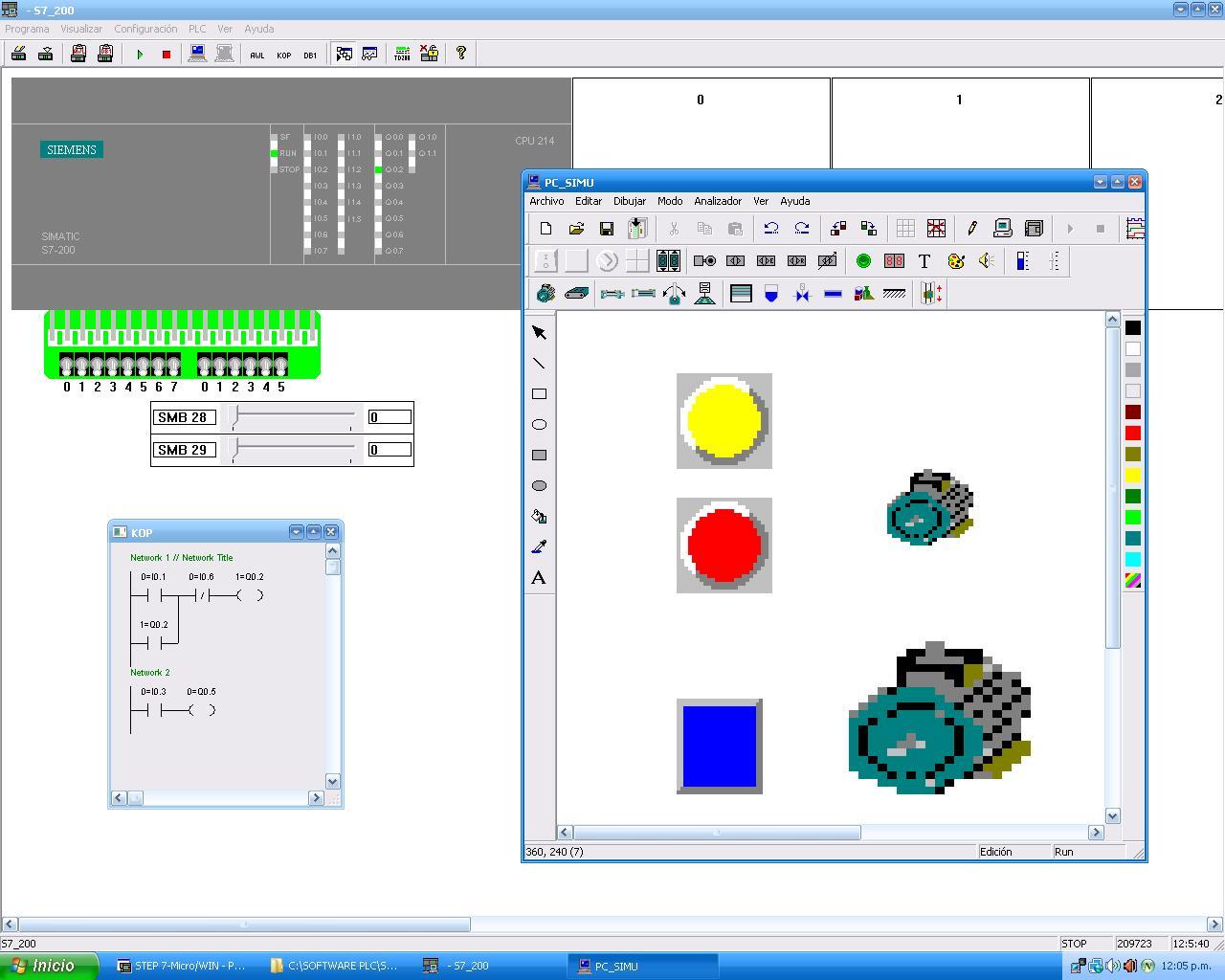The height and width of the screenshot is (980, 1225).
Task: Insert a green pilot lamp from the toolbar
Action: (863, 261)
